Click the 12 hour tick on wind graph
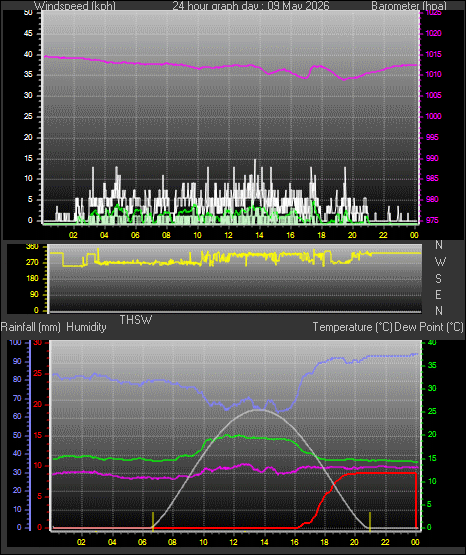466x555 pixels. pos(228,235)
